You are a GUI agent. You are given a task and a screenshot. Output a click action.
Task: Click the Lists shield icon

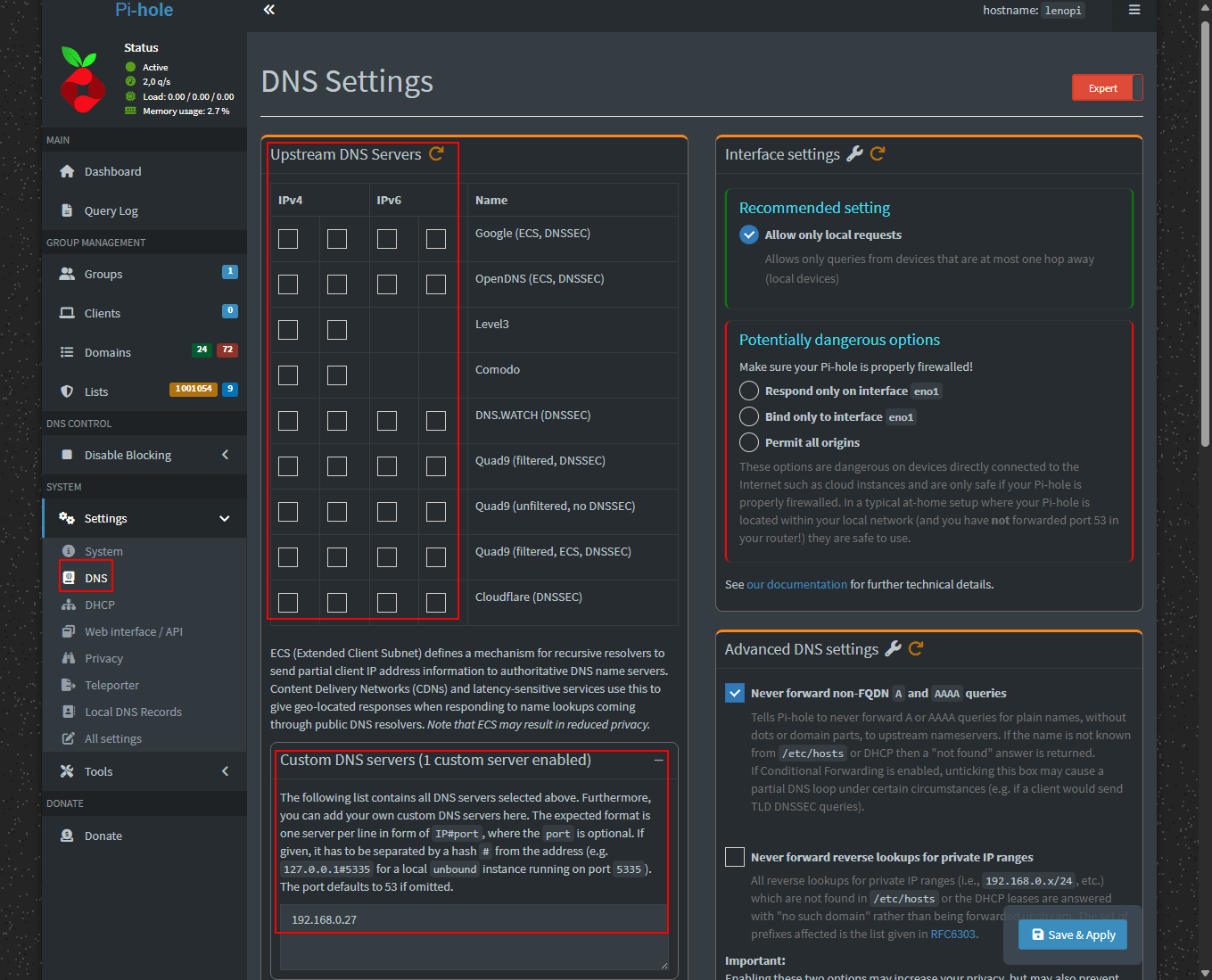[67, 391]
